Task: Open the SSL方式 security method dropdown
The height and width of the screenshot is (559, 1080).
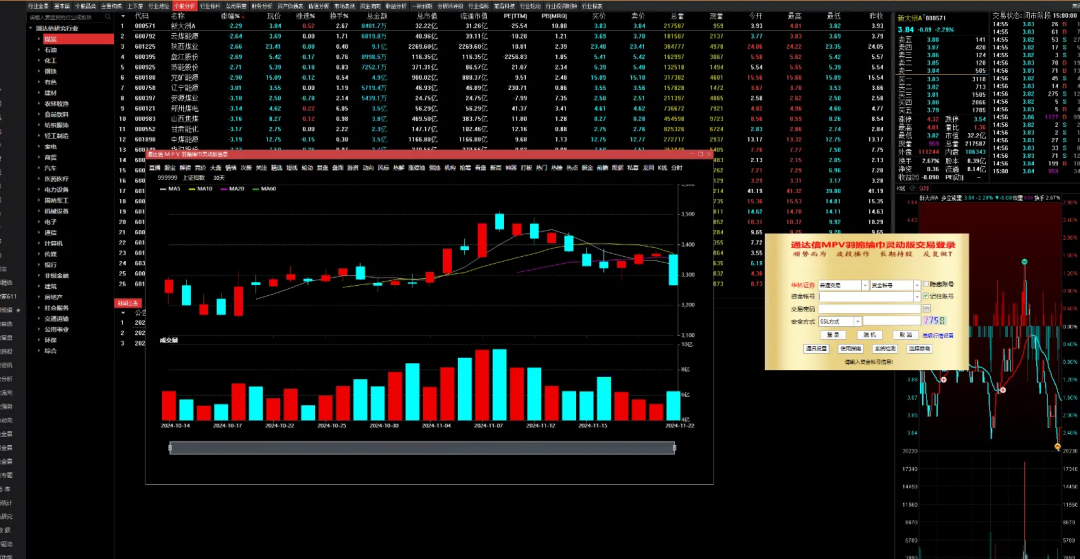Action: [858, 321]
